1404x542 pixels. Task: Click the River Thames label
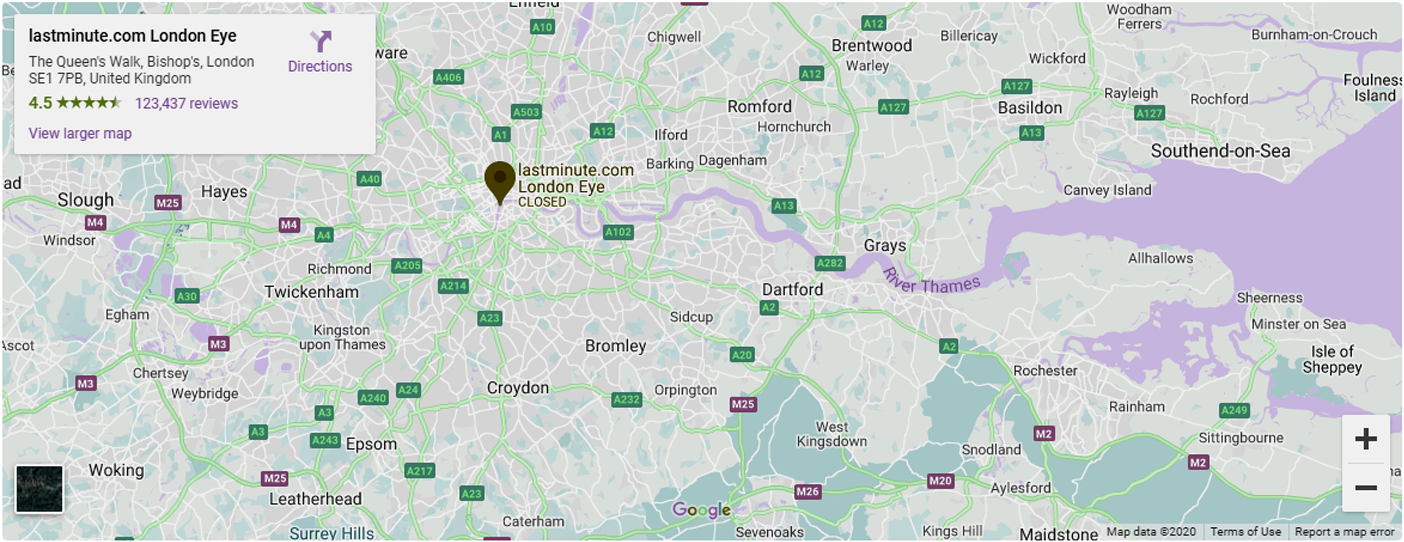click(932, 283)
